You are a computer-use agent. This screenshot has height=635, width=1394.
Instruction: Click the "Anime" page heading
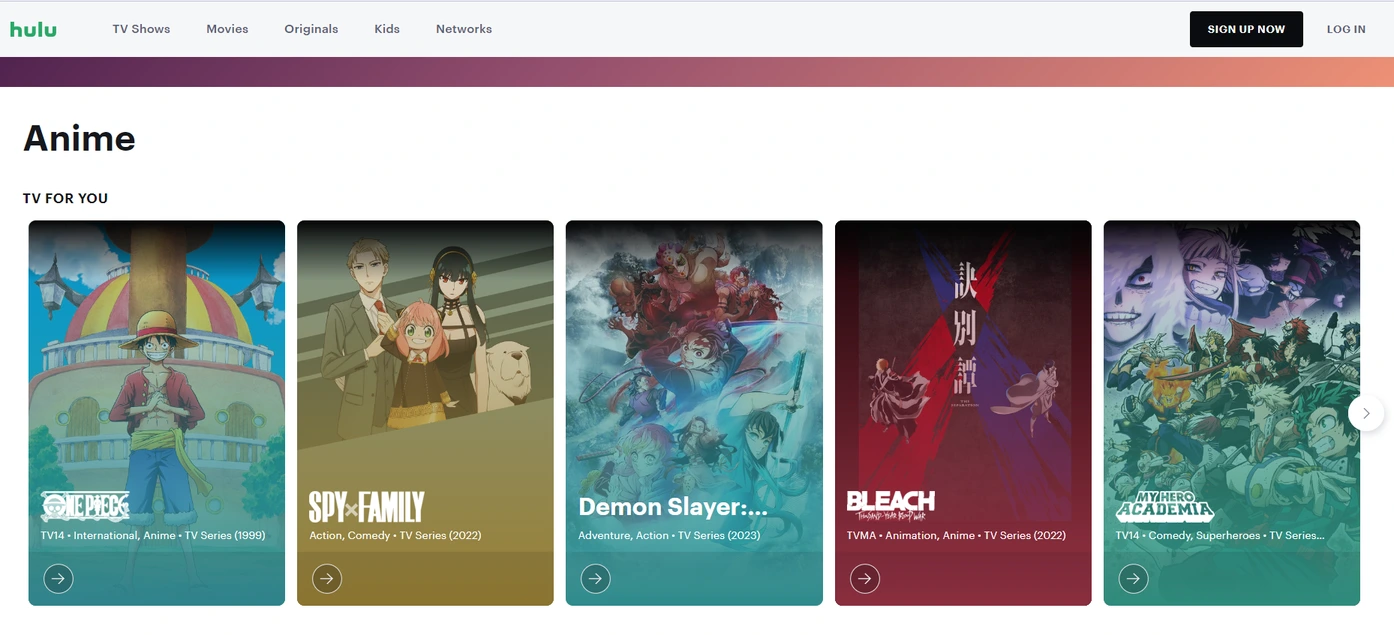(x=79, y=138)
